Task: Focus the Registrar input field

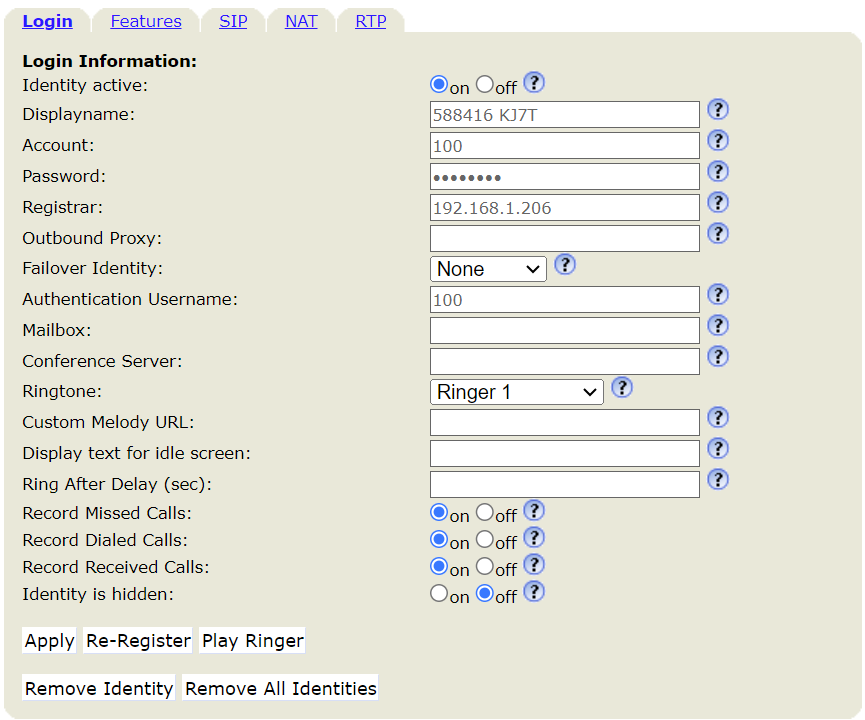Action: coord(564,207)
